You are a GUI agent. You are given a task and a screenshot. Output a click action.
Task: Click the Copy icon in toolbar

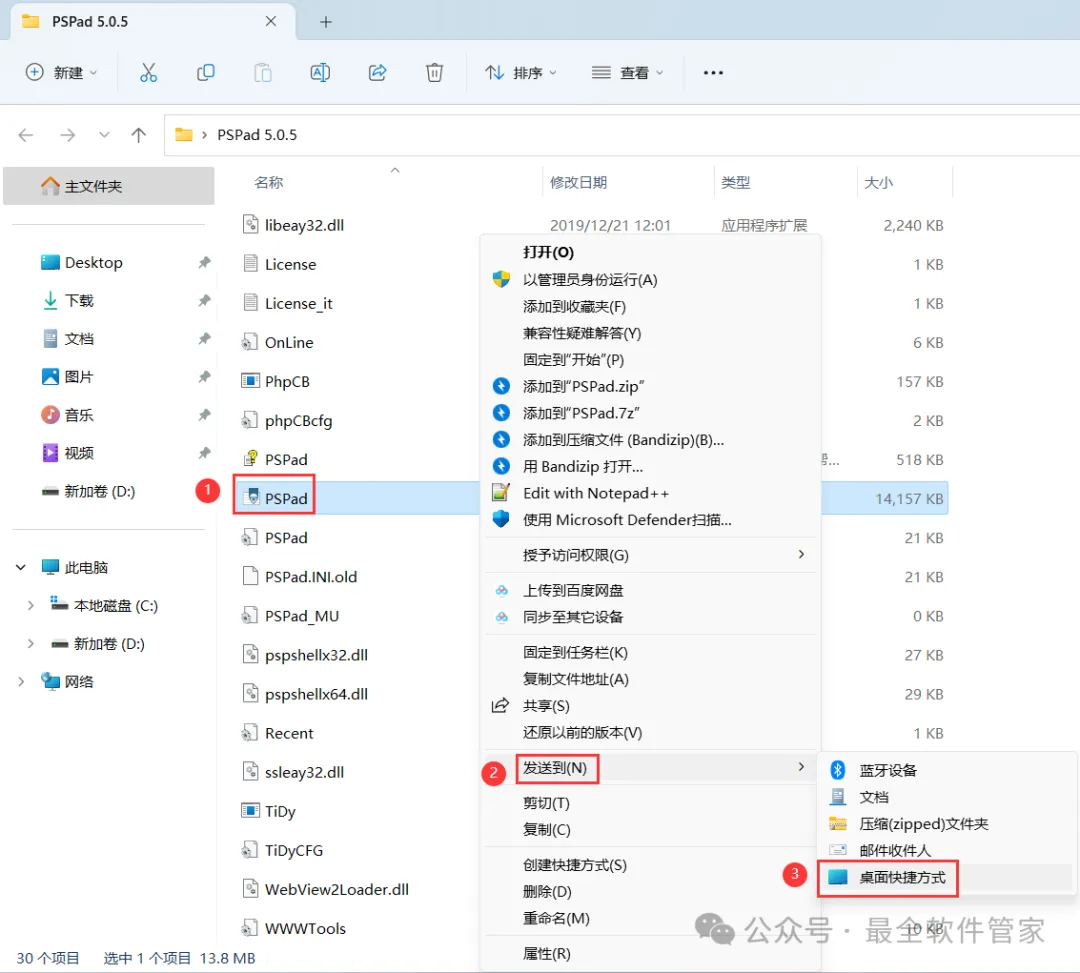point(205,72)
